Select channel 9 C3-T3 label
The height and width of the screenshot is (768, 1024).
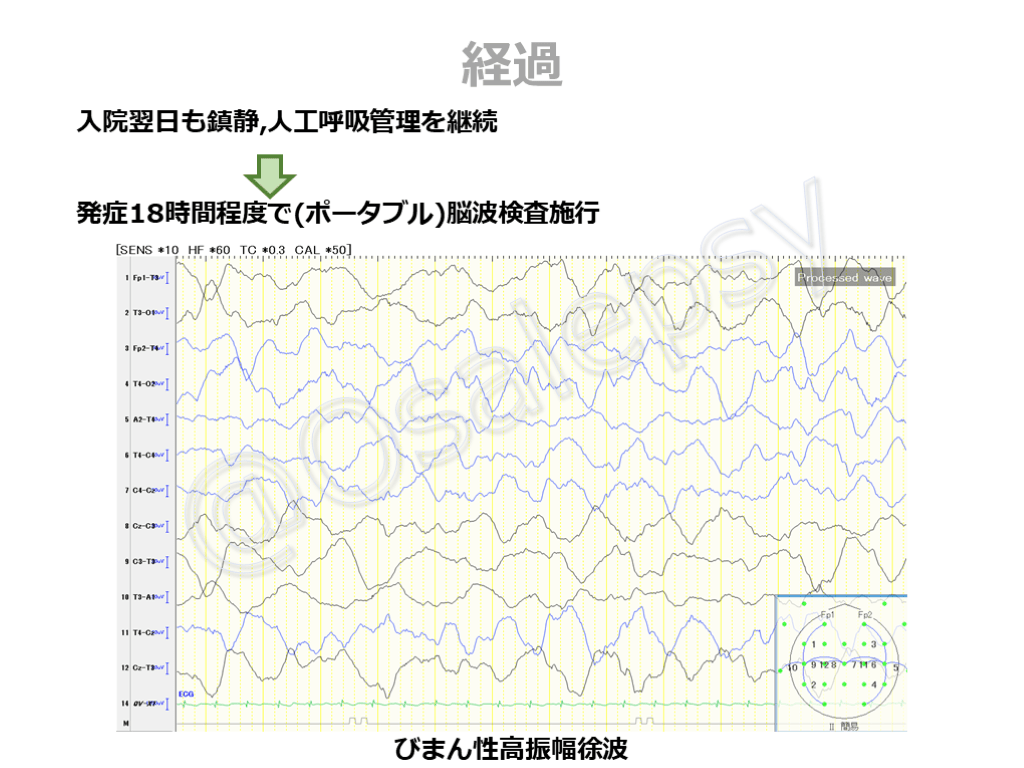(142, 561)
